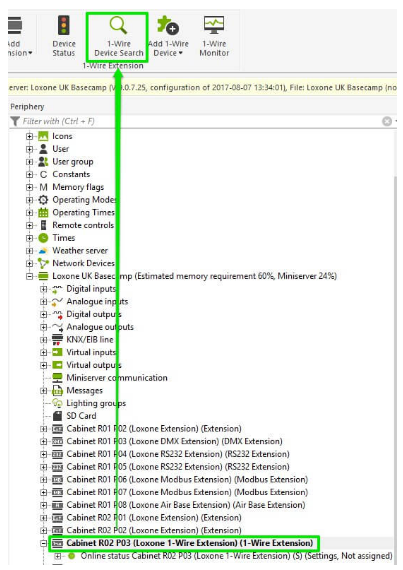Expand the User group node
The height and width of the screenshot is (570, 403).
[29, 162]
